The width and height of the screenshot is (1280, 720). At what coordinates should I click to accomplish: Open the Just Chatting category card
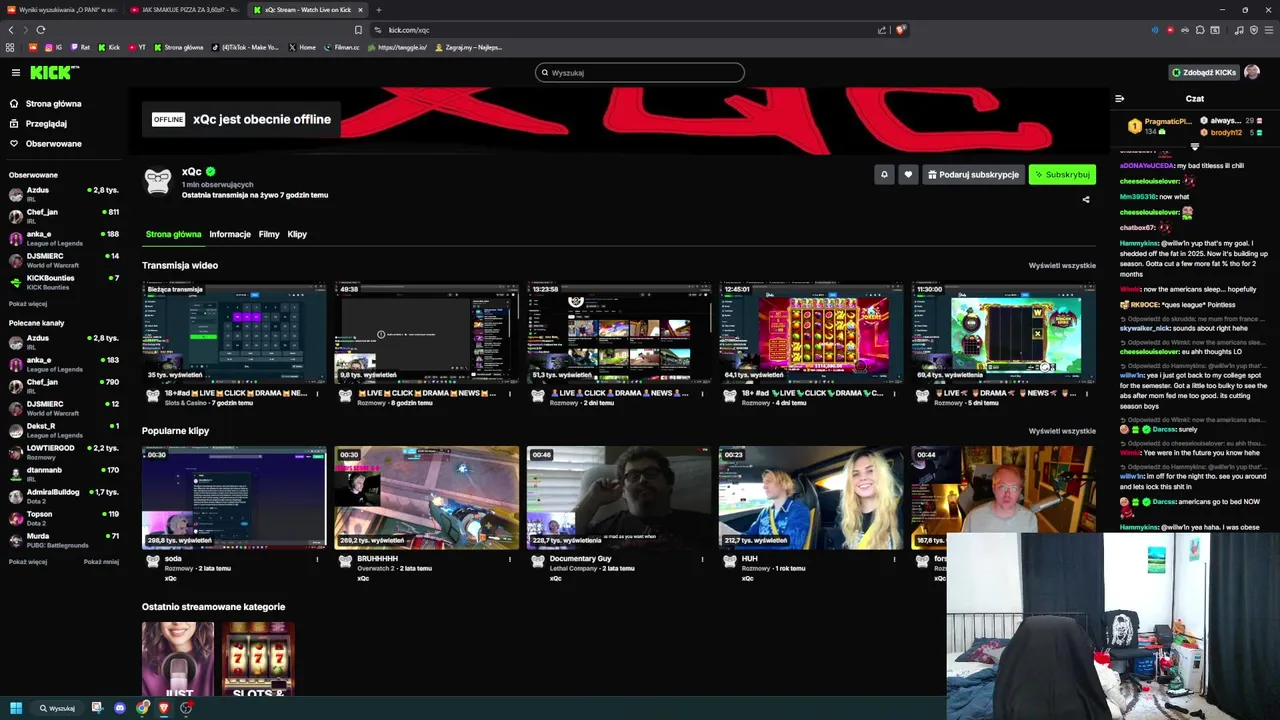(178, 660)
